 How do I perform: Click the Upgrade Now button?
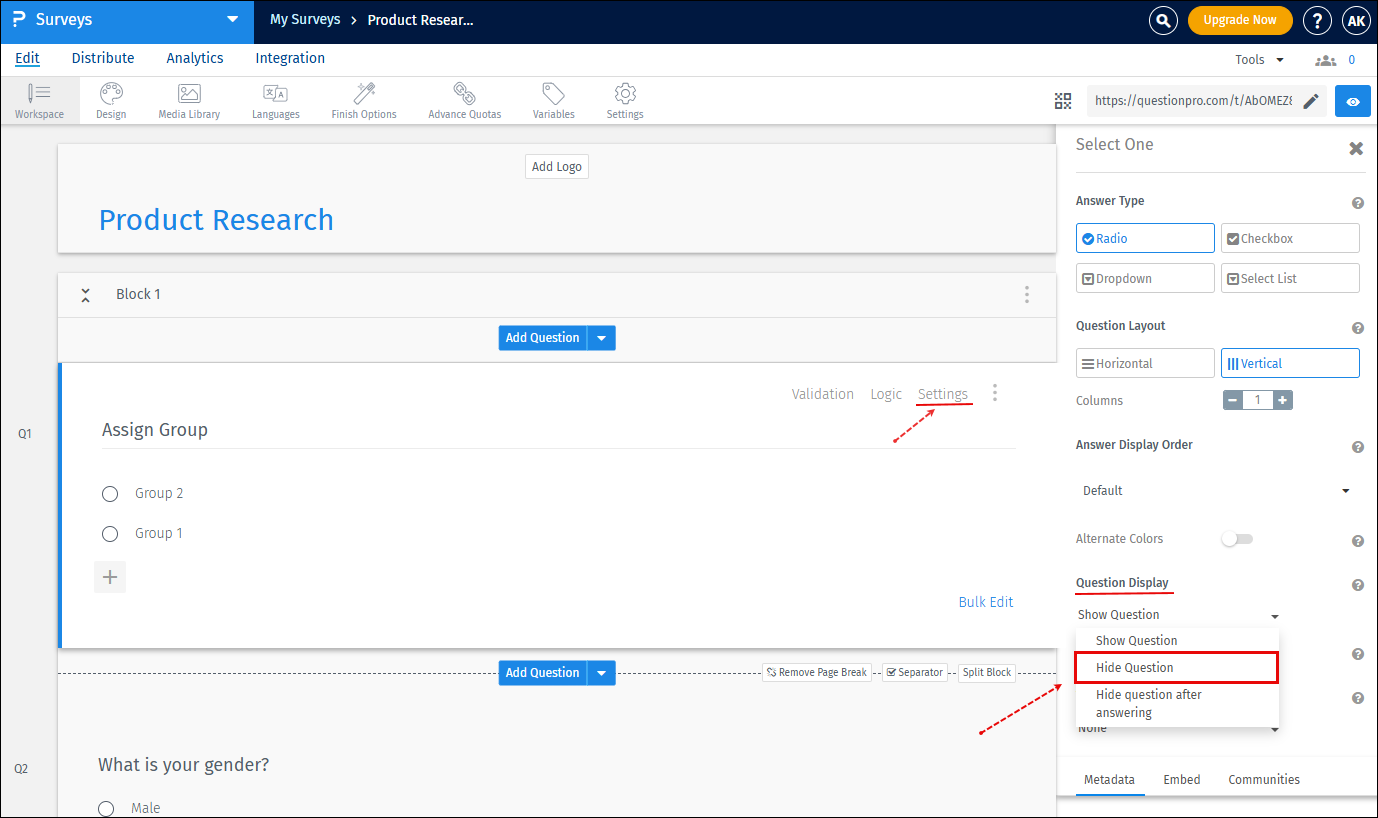(x=1239, y=20)
